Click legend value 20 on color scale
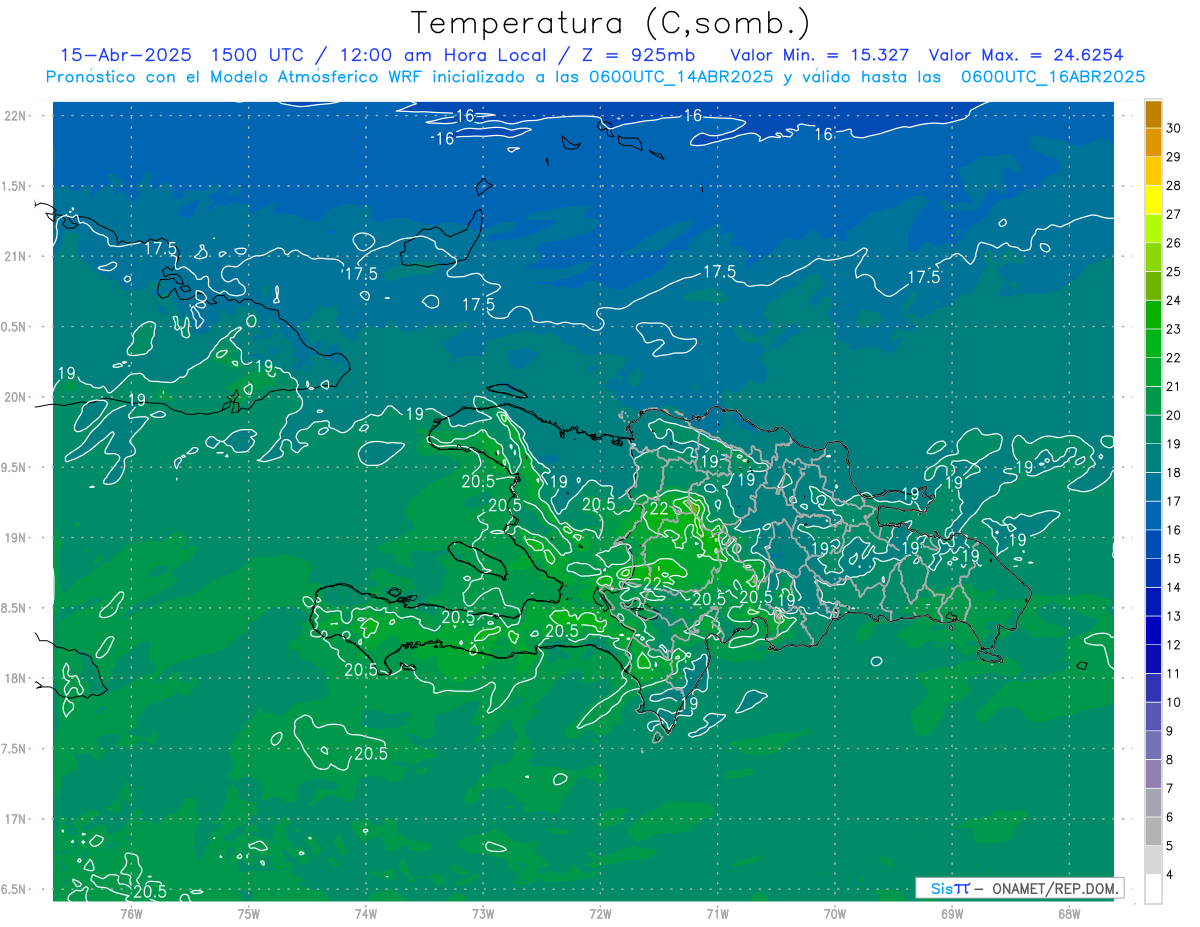1200x927 pixels. click(x=1174, y=415)
